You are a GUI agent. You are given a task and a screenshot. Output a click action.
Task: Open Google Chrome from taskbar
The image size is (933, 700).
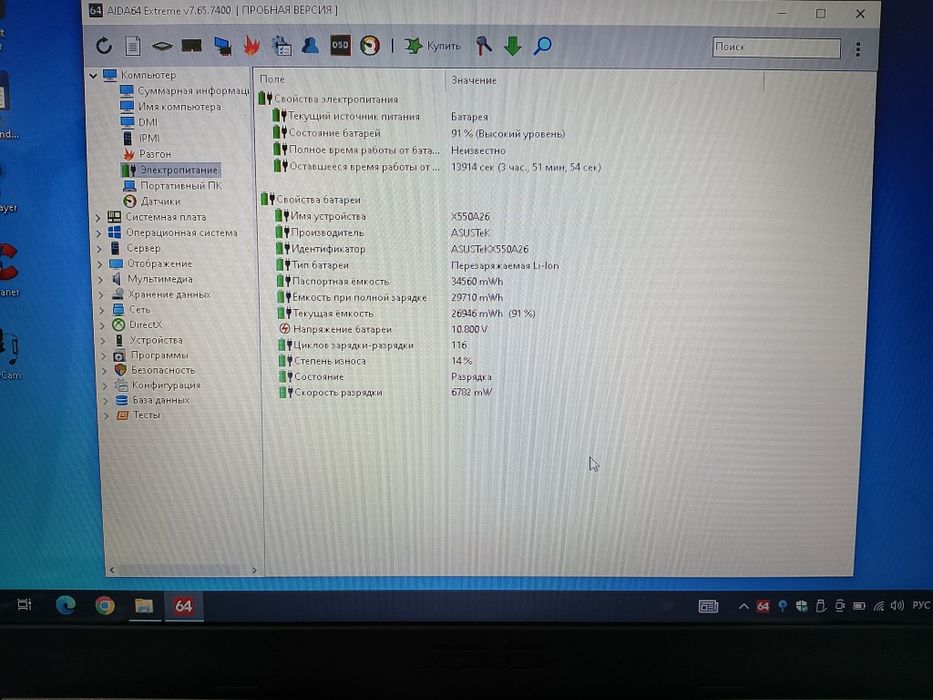pos(105,606)
